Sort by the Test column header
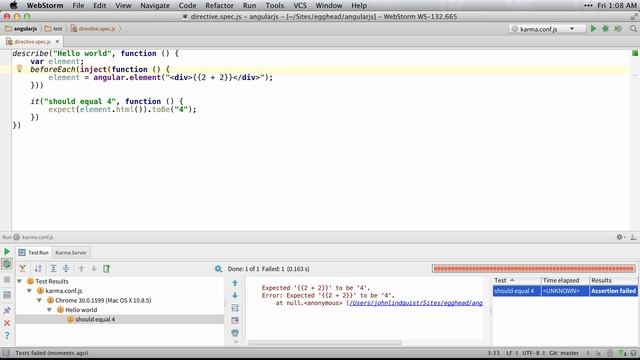This screenshot has height=360, width=640. point(517,280)
